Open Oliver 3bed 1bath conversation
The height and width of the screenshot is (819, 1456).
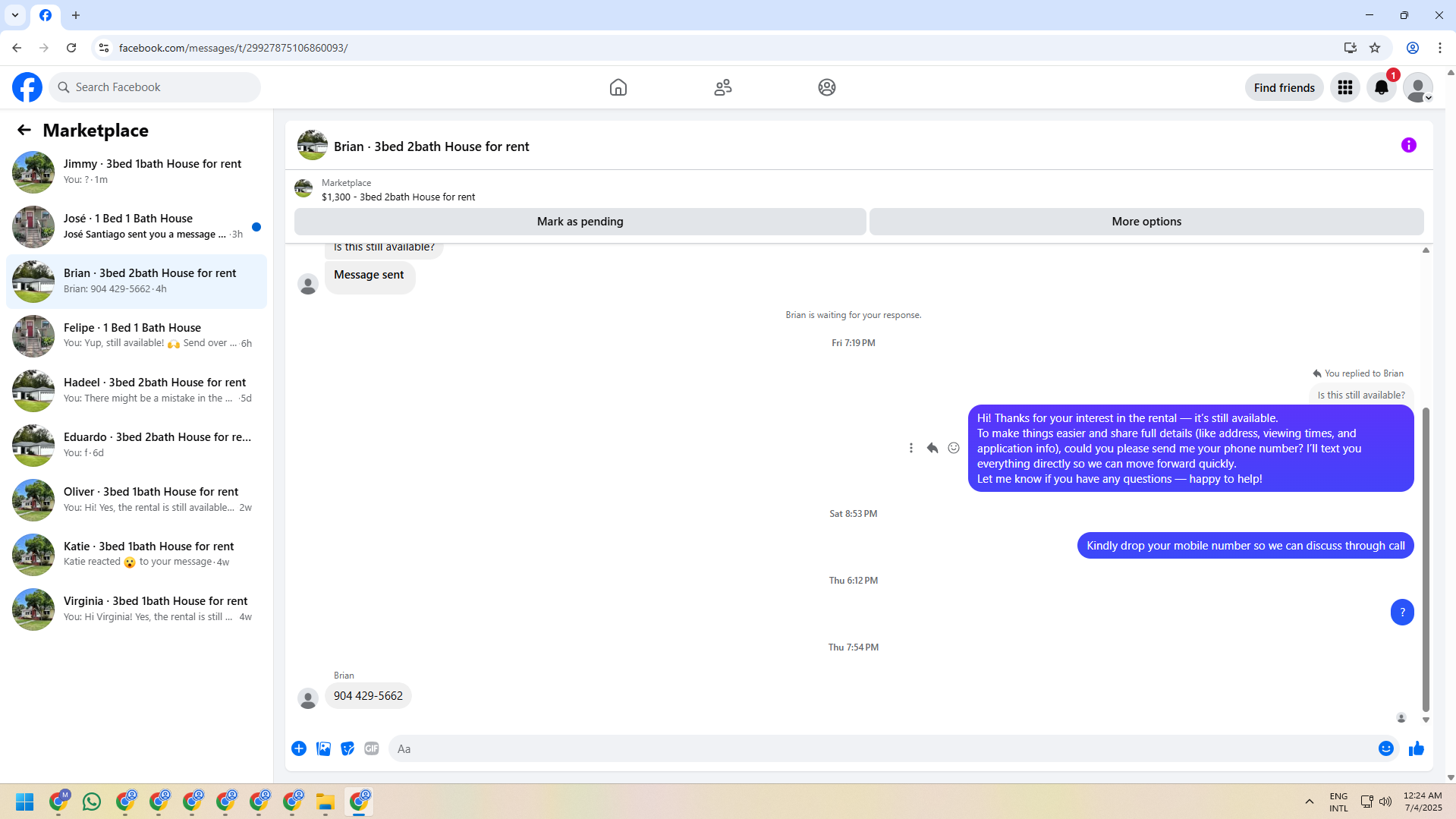pyautogui.click(x=137, y=500)
